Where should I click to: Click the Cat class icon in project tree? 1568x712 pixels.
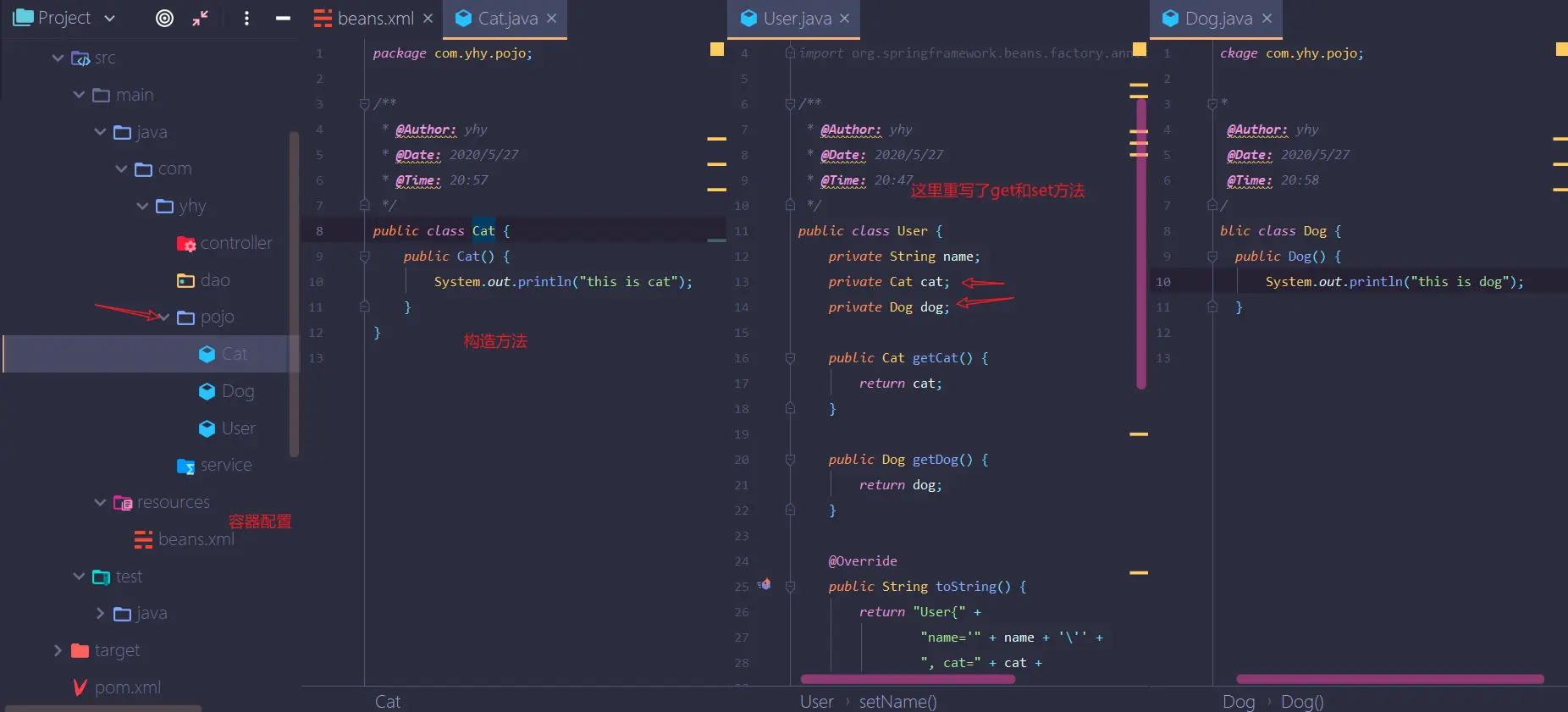tap(207, 354)
